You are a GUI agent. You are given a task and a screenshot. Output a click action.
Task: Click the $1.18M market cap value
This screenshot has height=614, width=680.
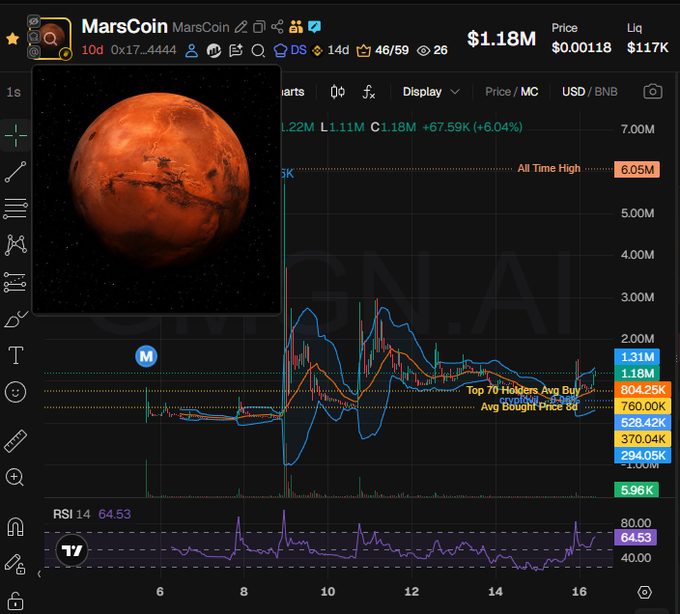(x=501, y=39)
